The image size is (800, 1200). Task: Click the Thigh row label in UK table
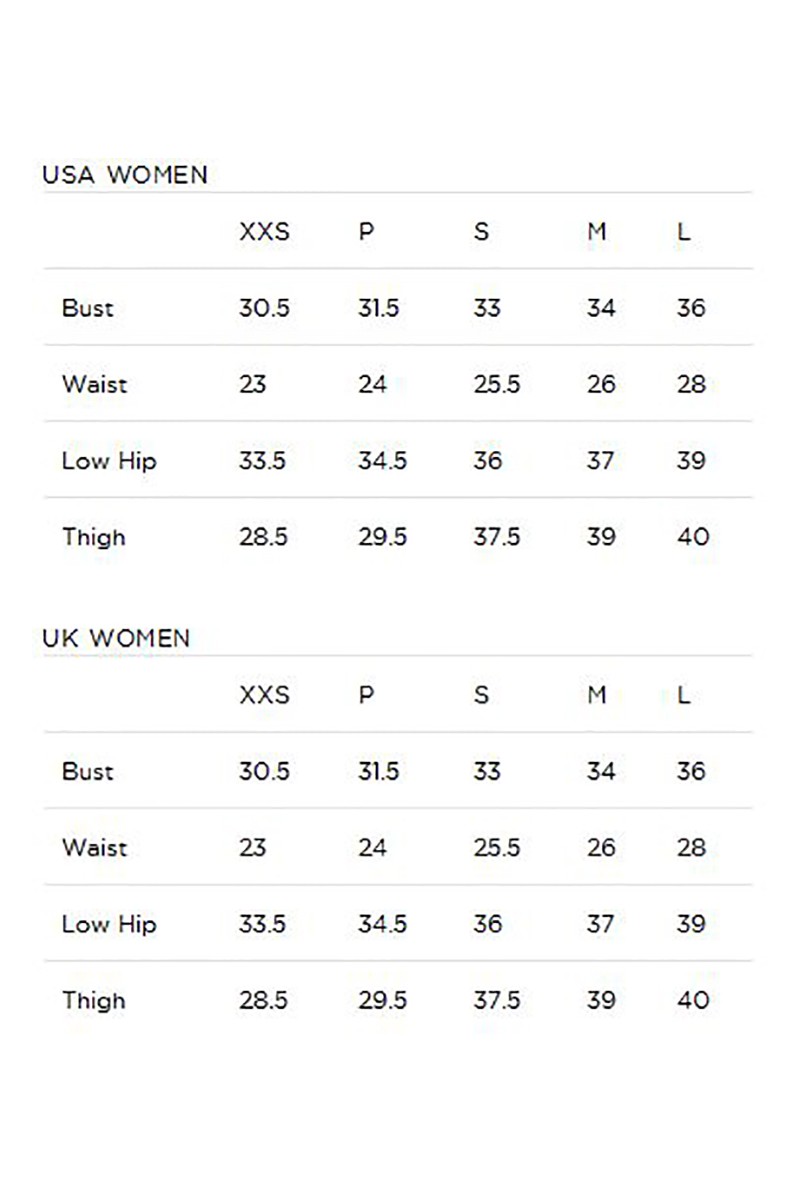(x=93, y=1000)
